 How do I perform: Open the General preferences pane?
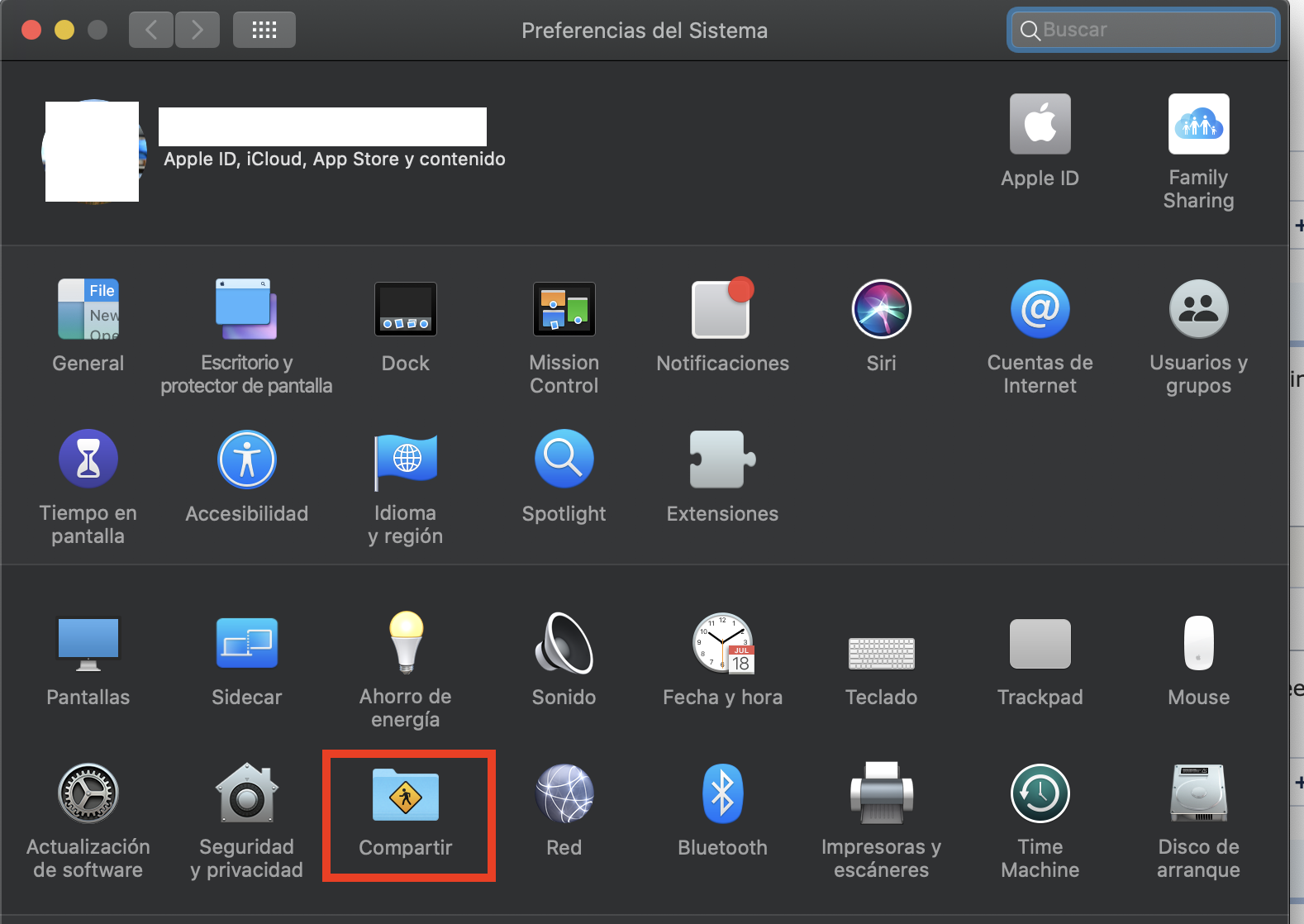(88, 309)
